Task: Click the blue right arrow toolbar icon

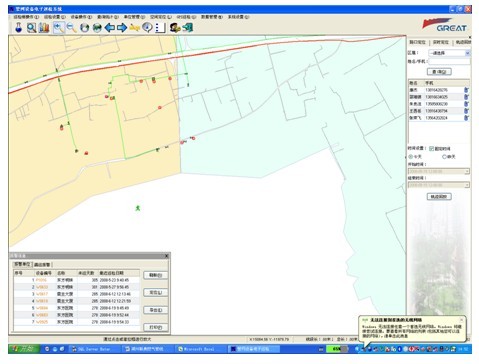Action: [x=122, y=28]
